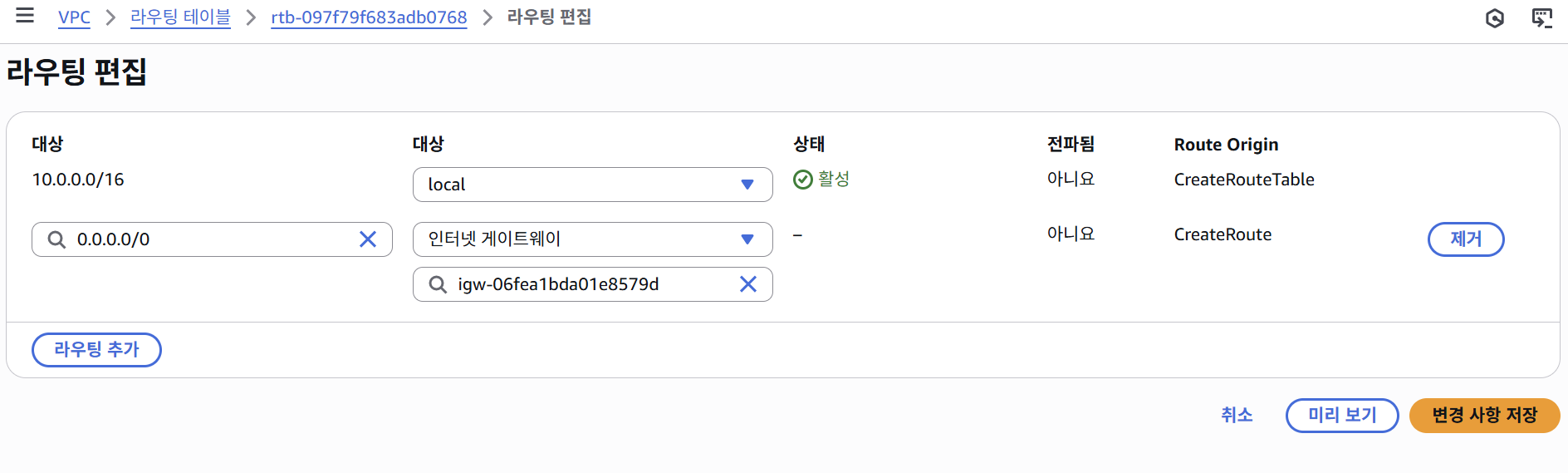This screenshot has height=473, width=1568.
Task: Focus the 0.0.0.0/0 destination input field
Action: [x=212, y=239]
